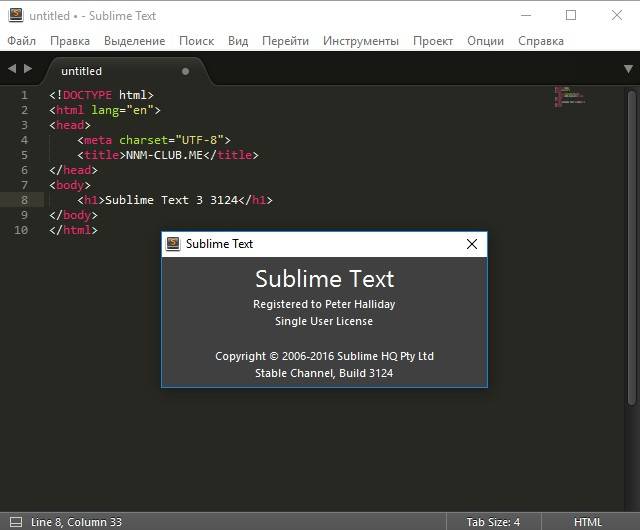Click the editor vertical scrollbar
640x530 pixels.
632,247
